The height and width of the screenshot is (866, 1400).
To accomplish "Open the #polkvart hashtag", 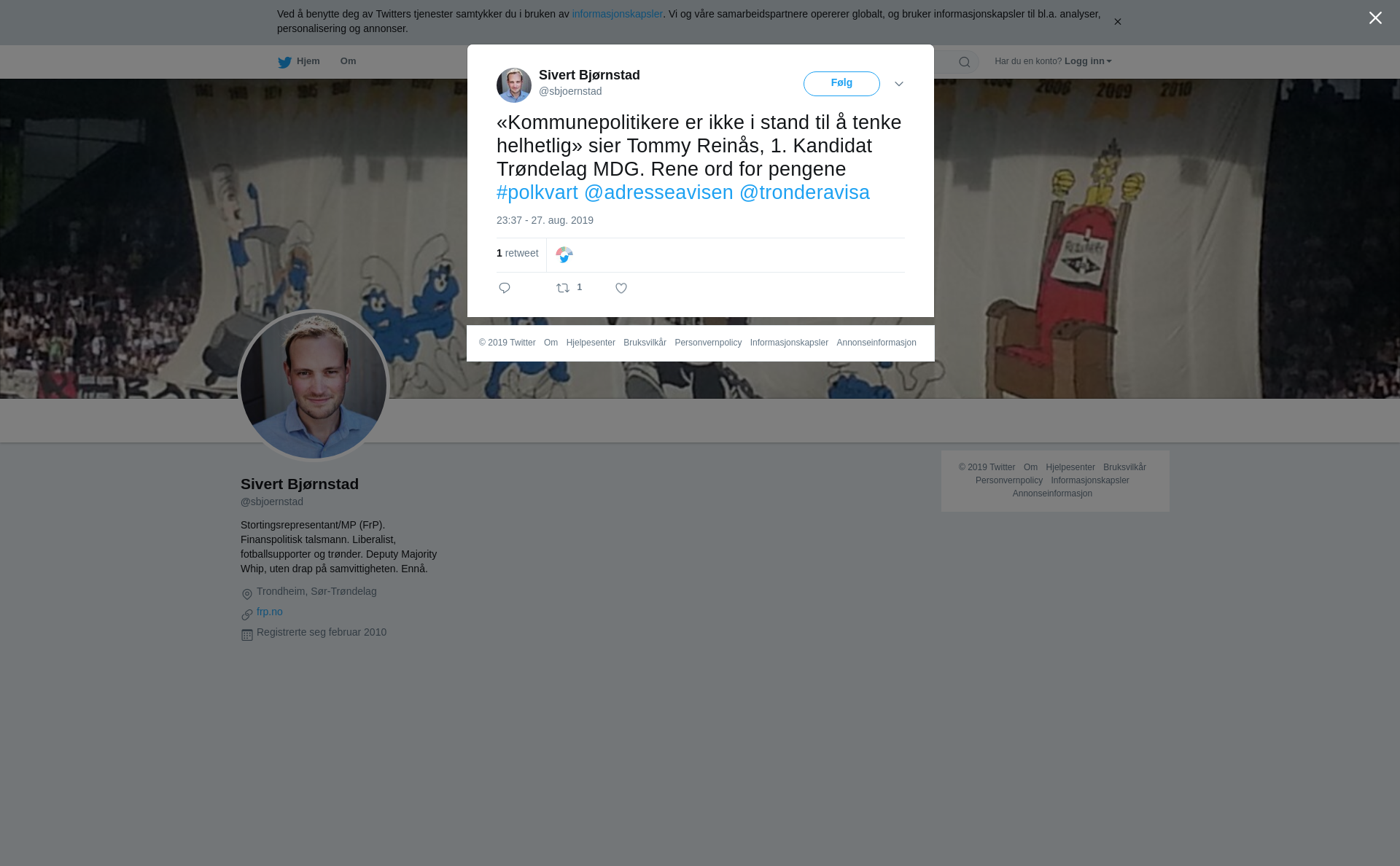I will pyautogui.click(x=537, y=192).
